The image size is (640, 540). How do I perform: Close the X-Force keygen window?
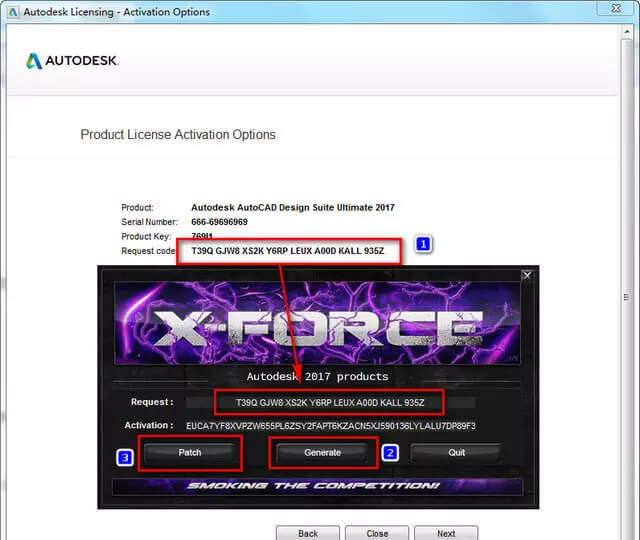tap(527, 276)
